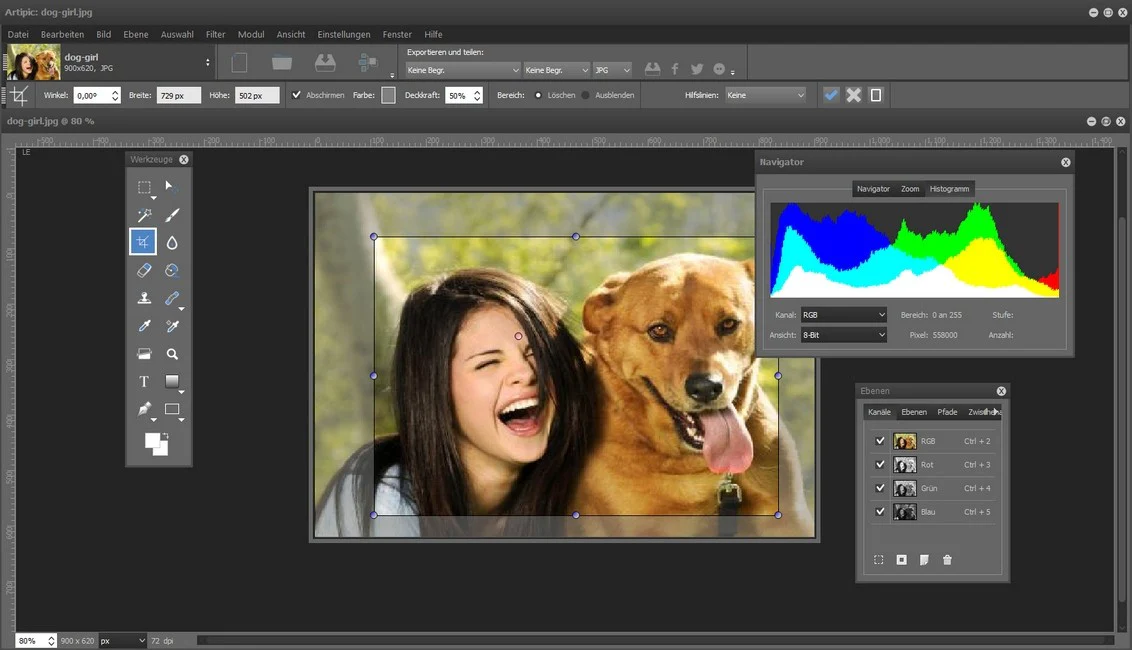Share image via Twitter icon
The height and width of the screenshot is (650, 1132).
[x=697, y=69]
